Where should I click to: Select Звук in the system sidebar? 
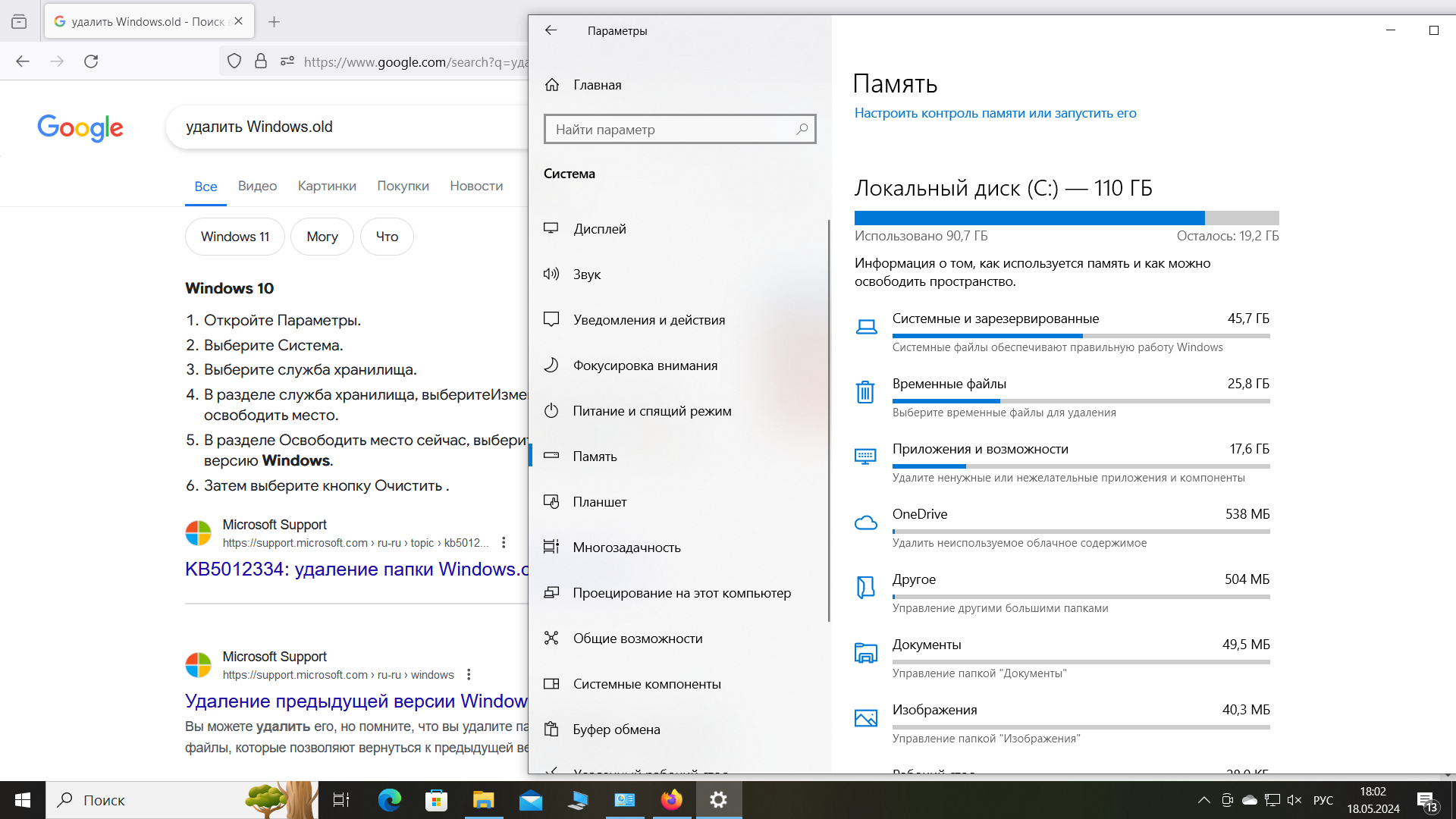(x=586, y=275)
